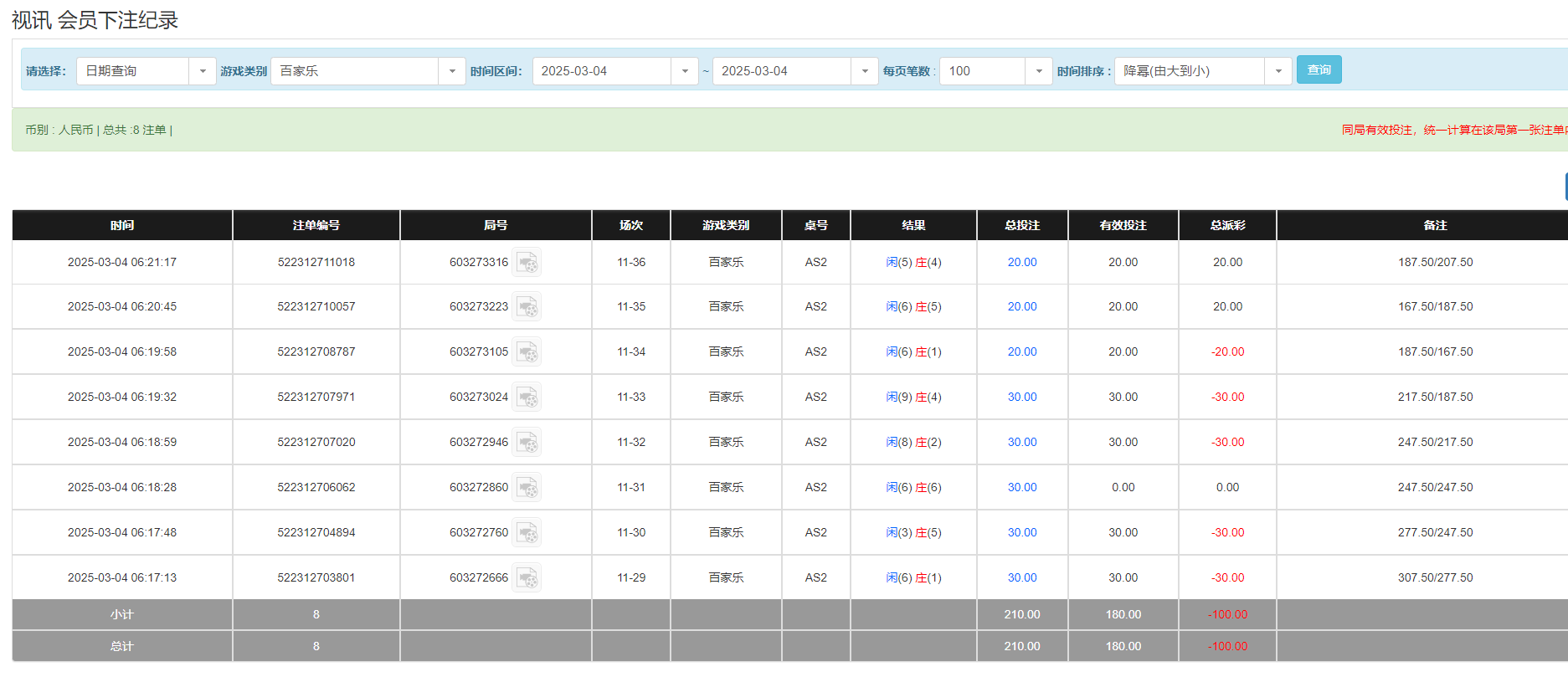The image size is (1568, 677).
Task: Expand the start date 2025-03-04 dropdown
Action: coord(684,71)
